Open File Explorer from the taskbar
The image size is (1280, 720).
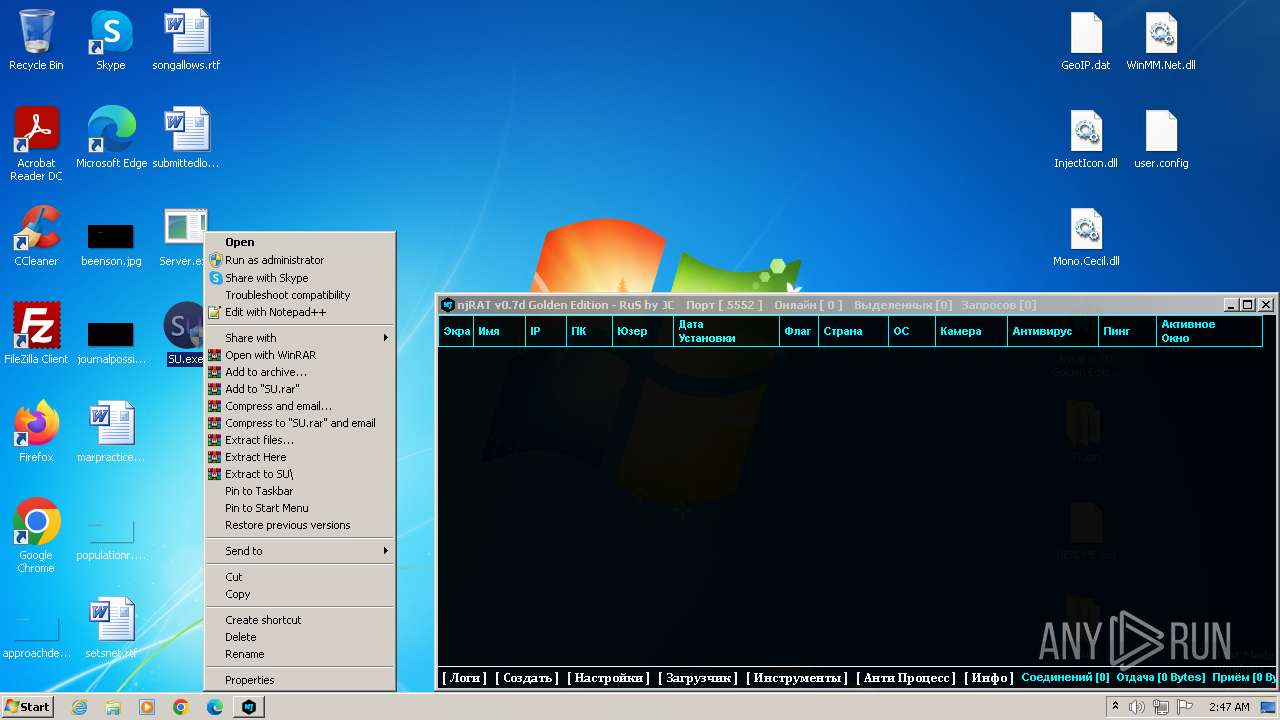pyautogui.click(x=113, y=707)
